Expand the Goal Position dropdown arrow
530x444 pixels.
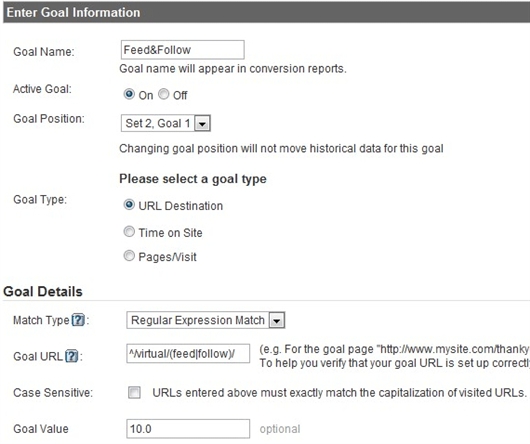(202, 124)
